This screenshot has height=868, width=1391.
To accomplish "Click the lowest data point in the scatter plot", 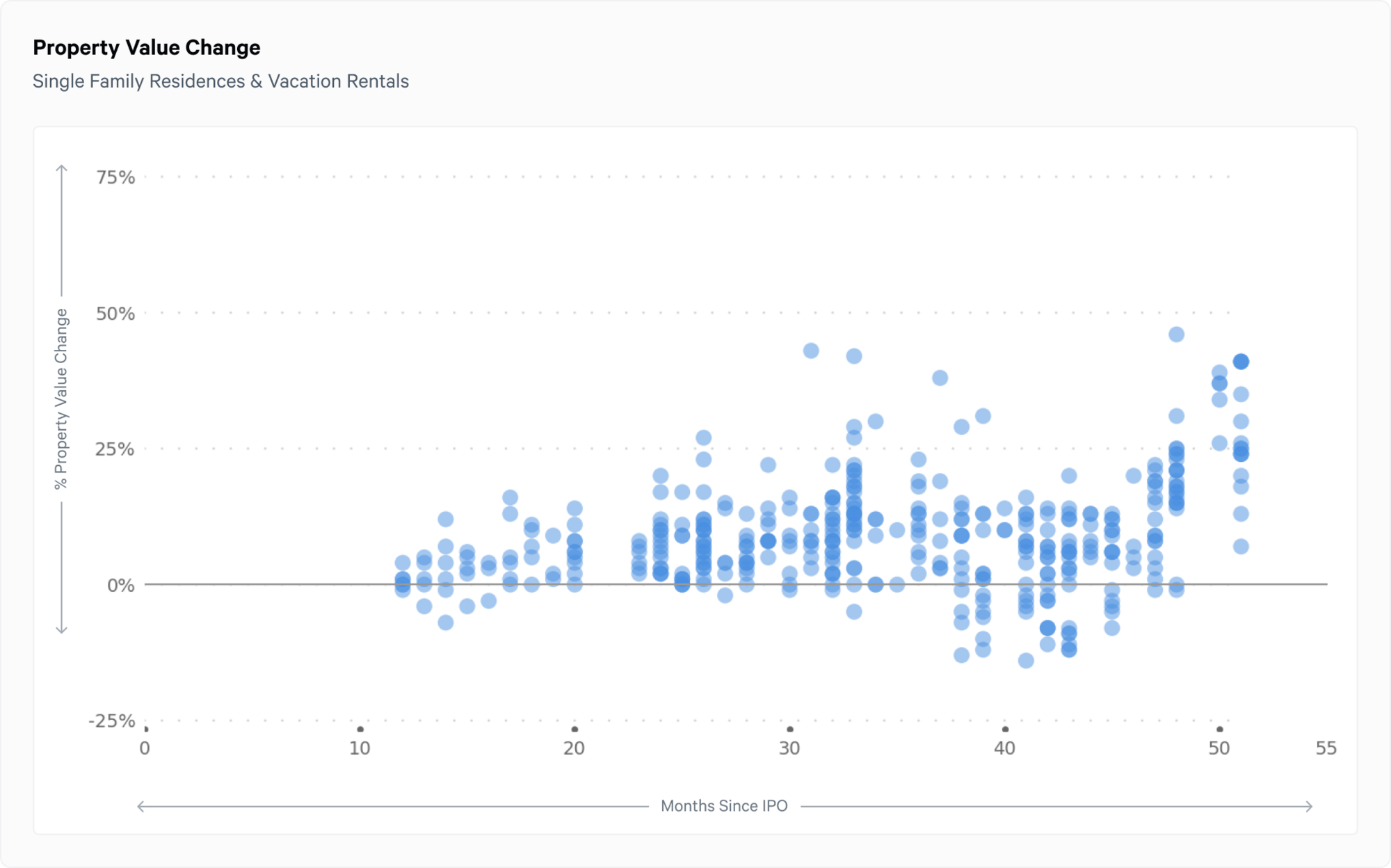I will 1026,661.
